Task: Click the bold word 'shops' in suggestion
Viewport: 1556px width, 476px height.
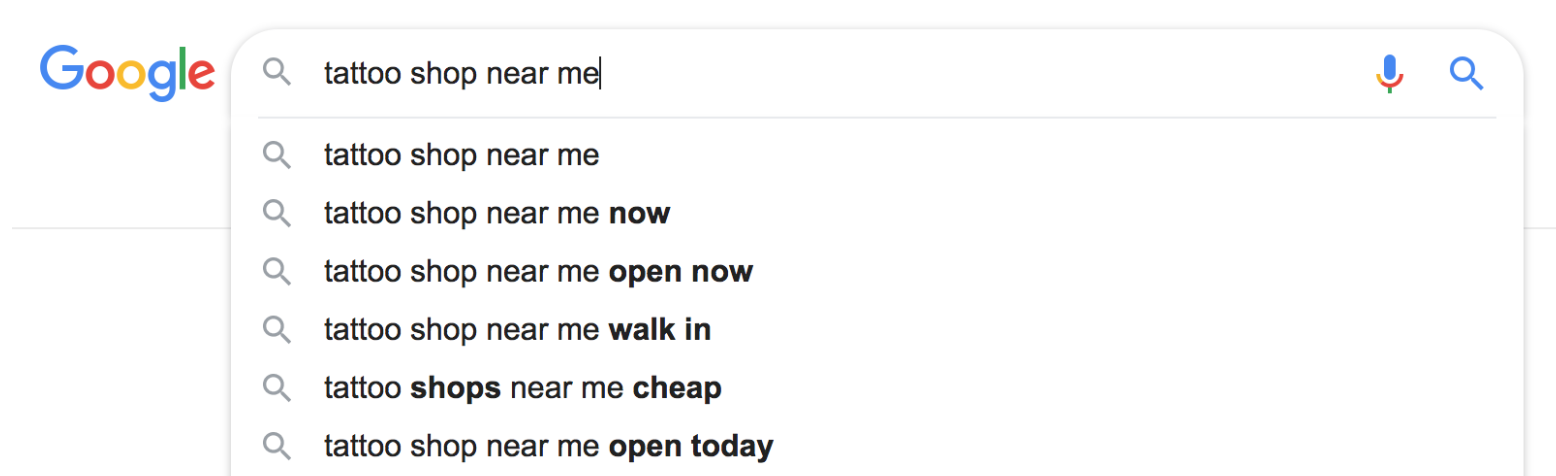Action: point(456,388)
